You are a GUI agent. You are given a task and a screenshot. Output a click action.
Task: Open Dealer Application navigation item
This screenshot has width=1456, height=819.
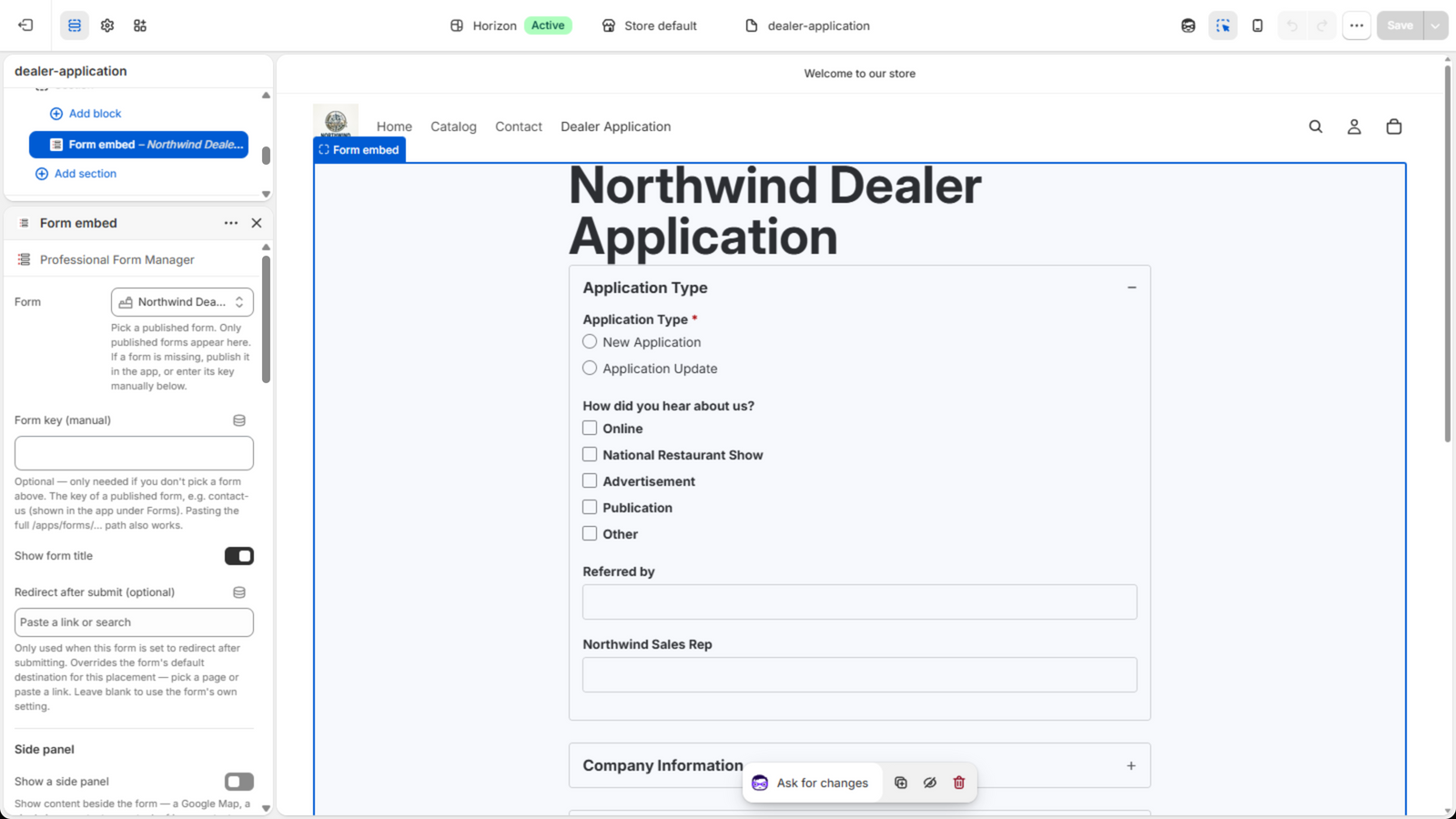coord(616,126)
